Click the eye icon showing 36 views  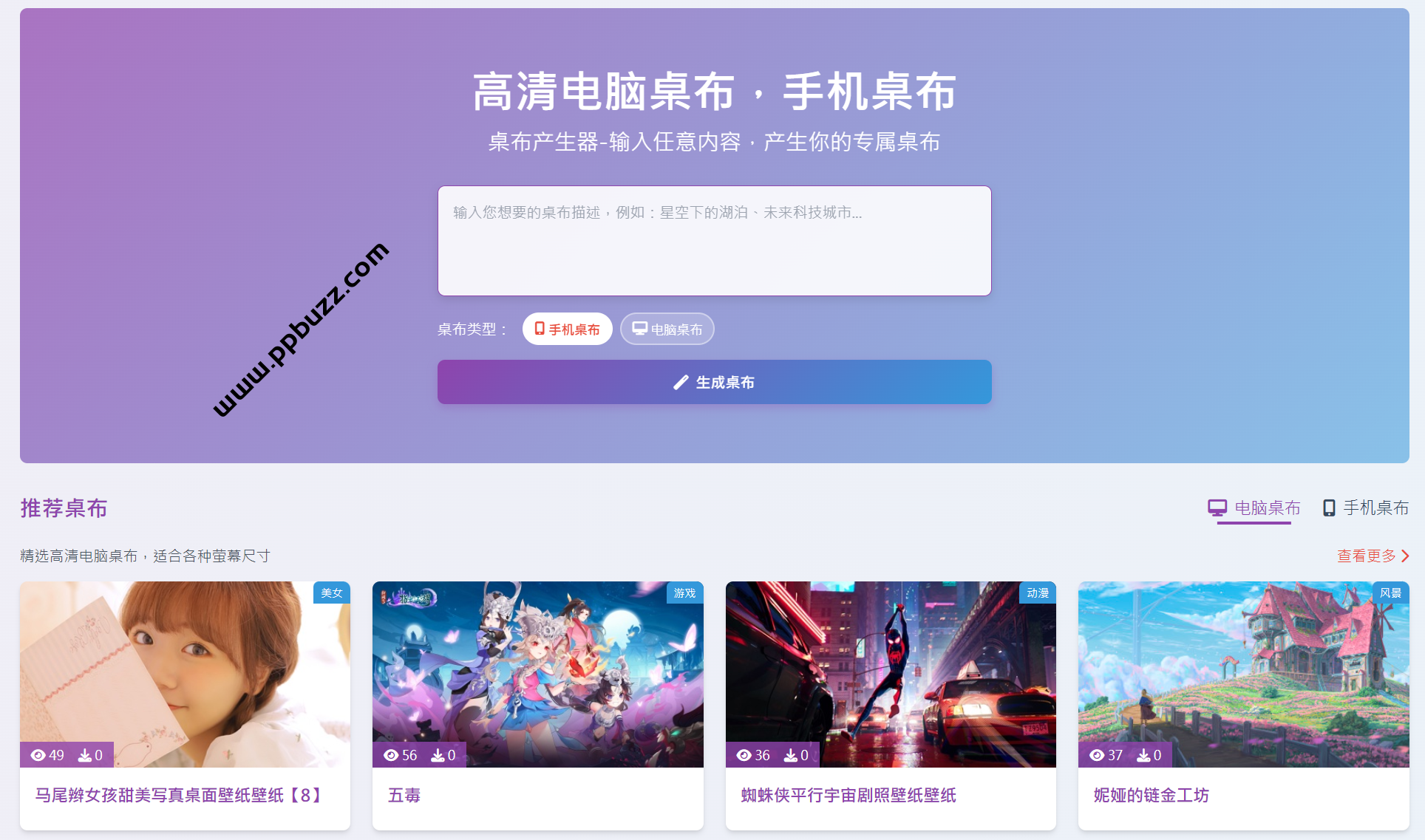pyautogui.click(x=744, y=755)
